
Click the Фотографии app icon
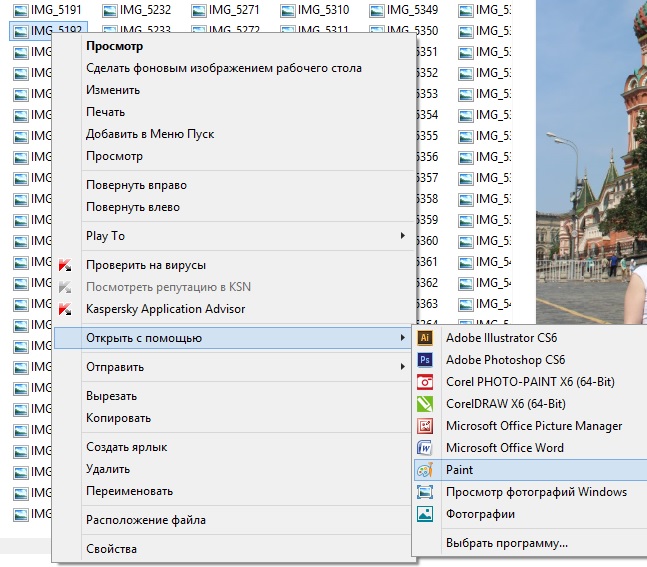[425, 514]
